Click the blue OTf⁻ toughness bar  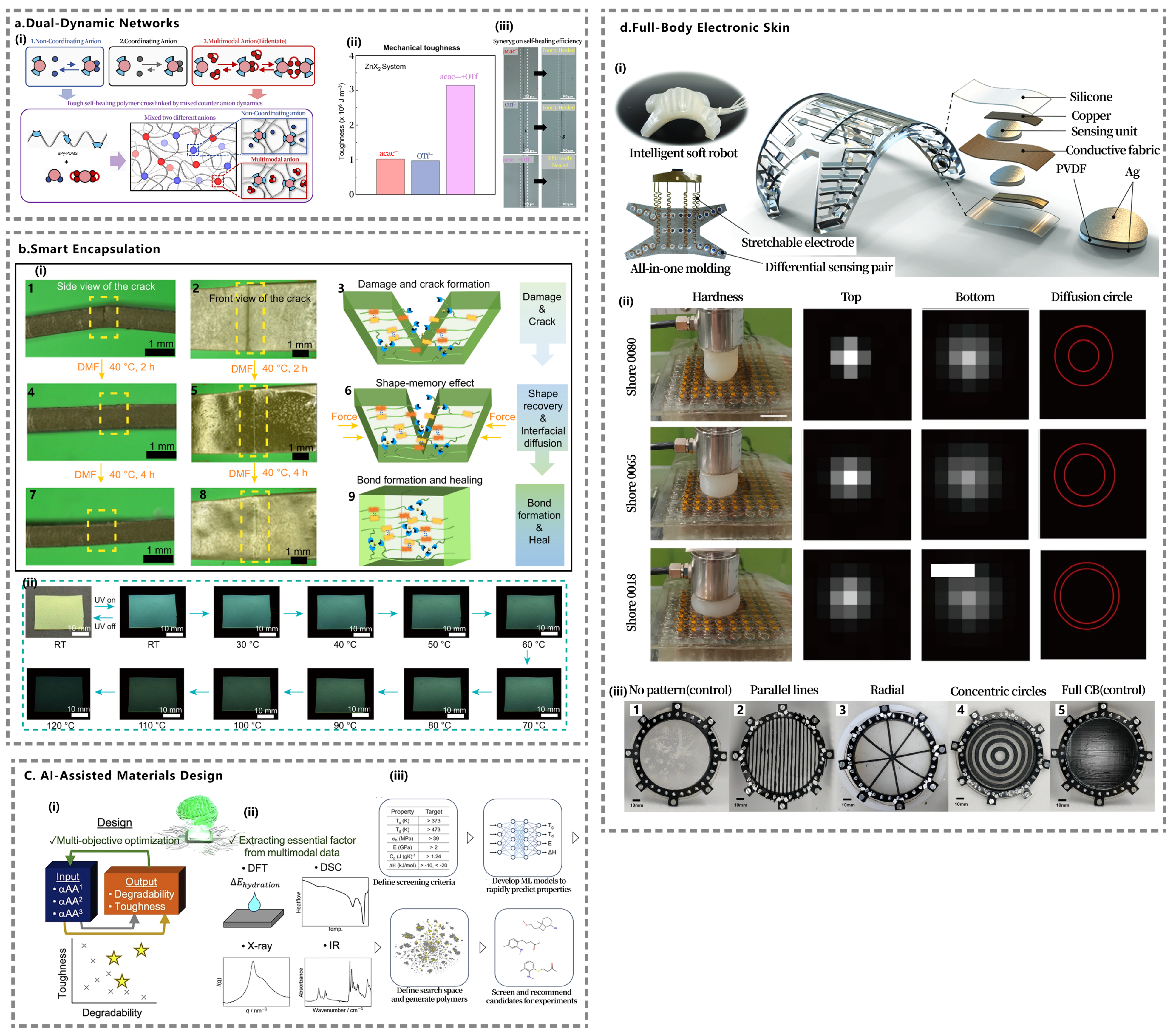click(x=425, y=177)
